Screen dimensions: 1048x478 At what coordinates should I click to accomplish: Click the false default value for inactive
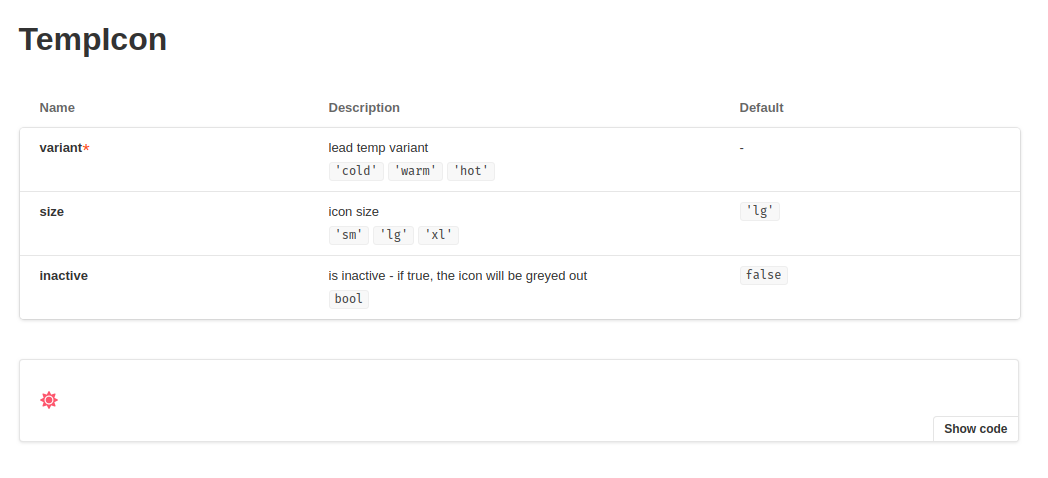[x=764, y=275]
